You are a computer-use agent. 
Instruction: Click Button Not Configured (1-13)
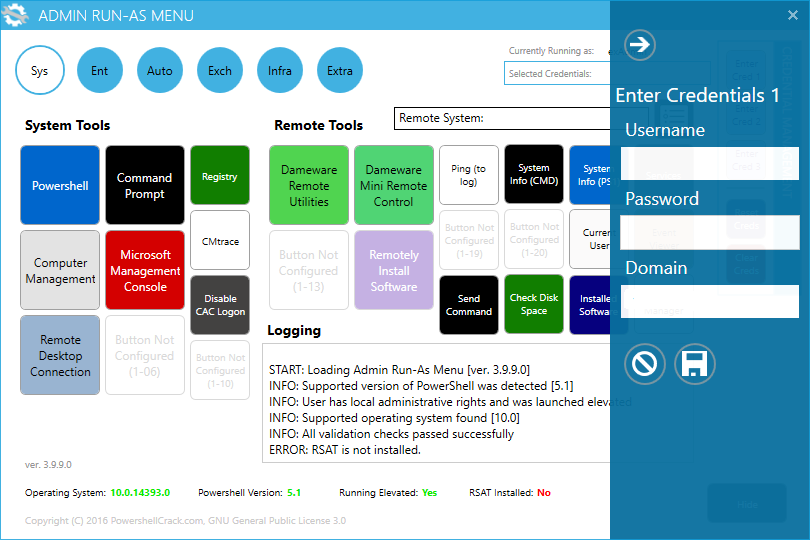[x=309, y=270]
